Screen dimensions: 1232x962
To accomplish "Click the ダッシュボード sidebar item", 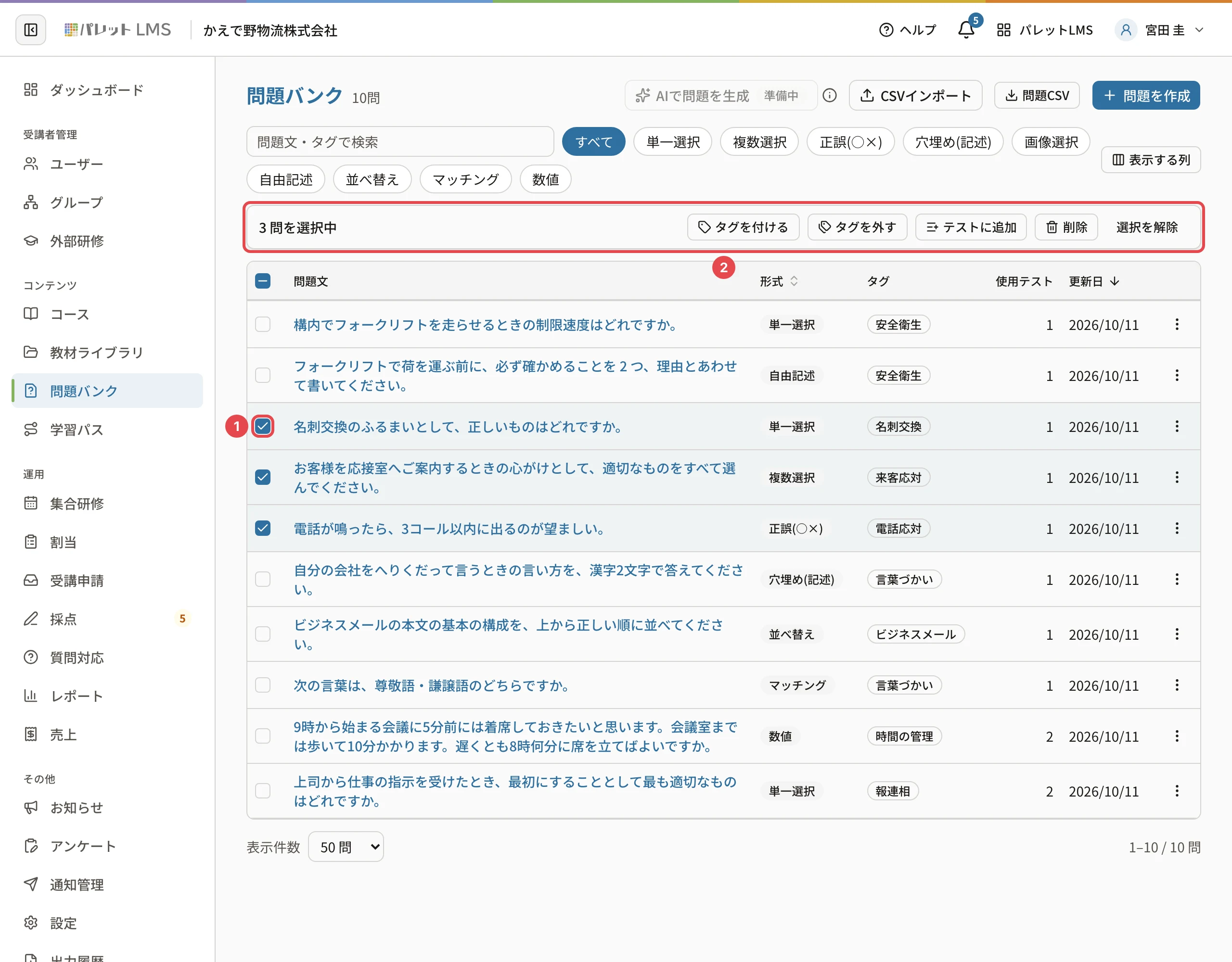I will tap(107, 89).
